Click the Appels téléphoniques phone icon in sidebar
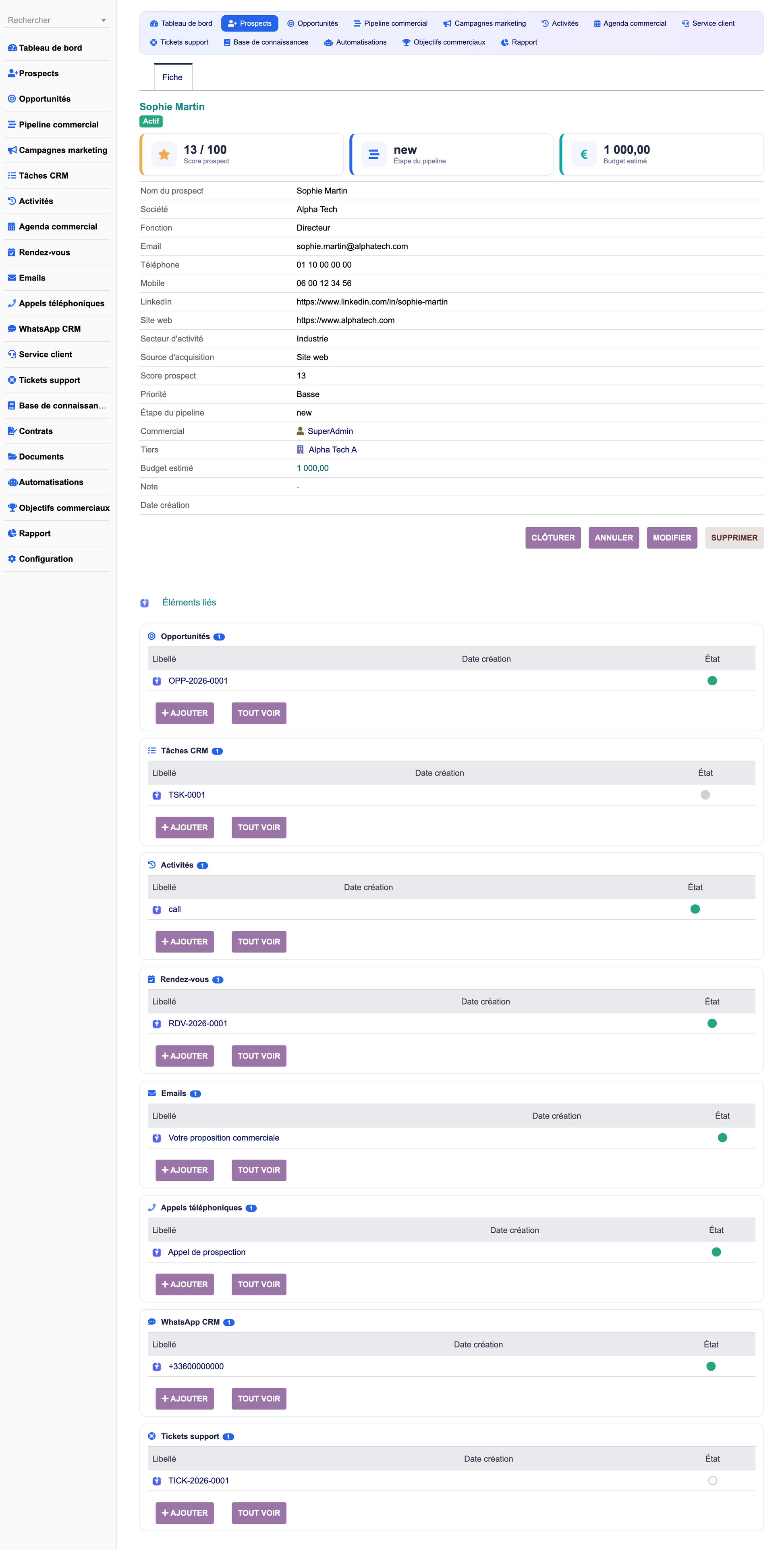This screenshot has height=1560, width=784. [x=12, y=304]
